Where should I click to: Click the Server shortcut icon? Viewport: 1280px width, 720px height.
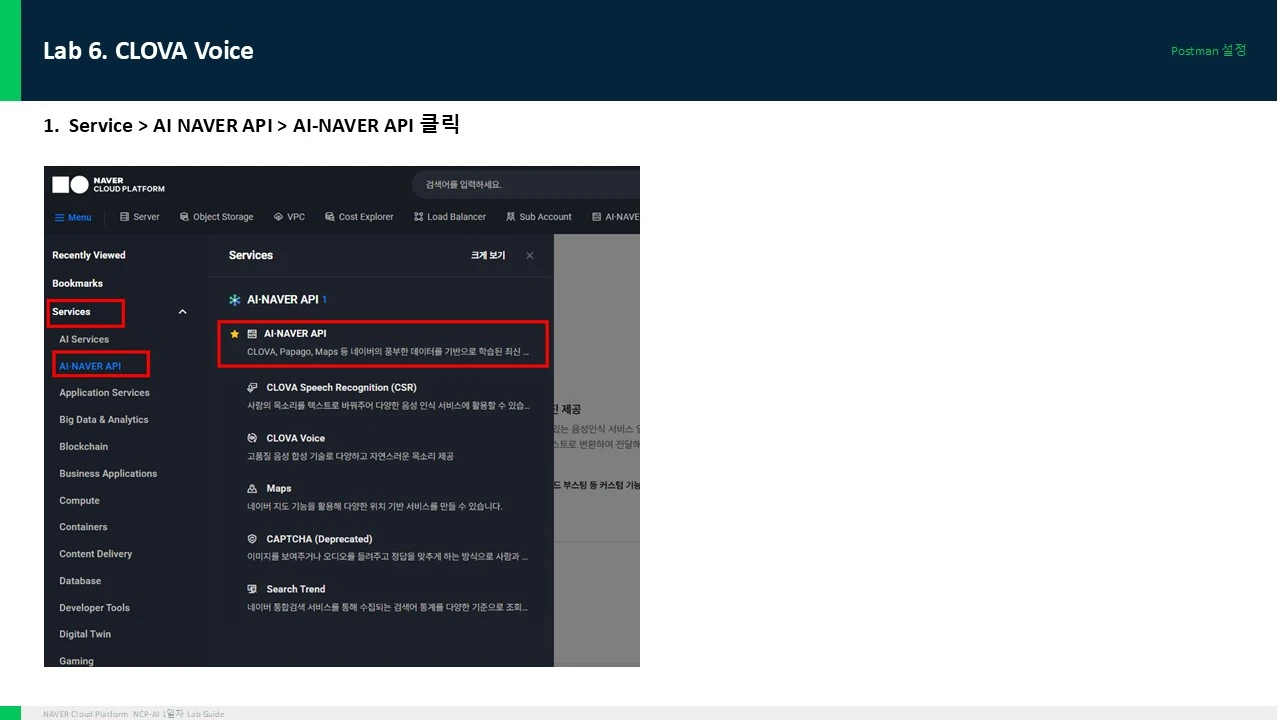(125, 217)
